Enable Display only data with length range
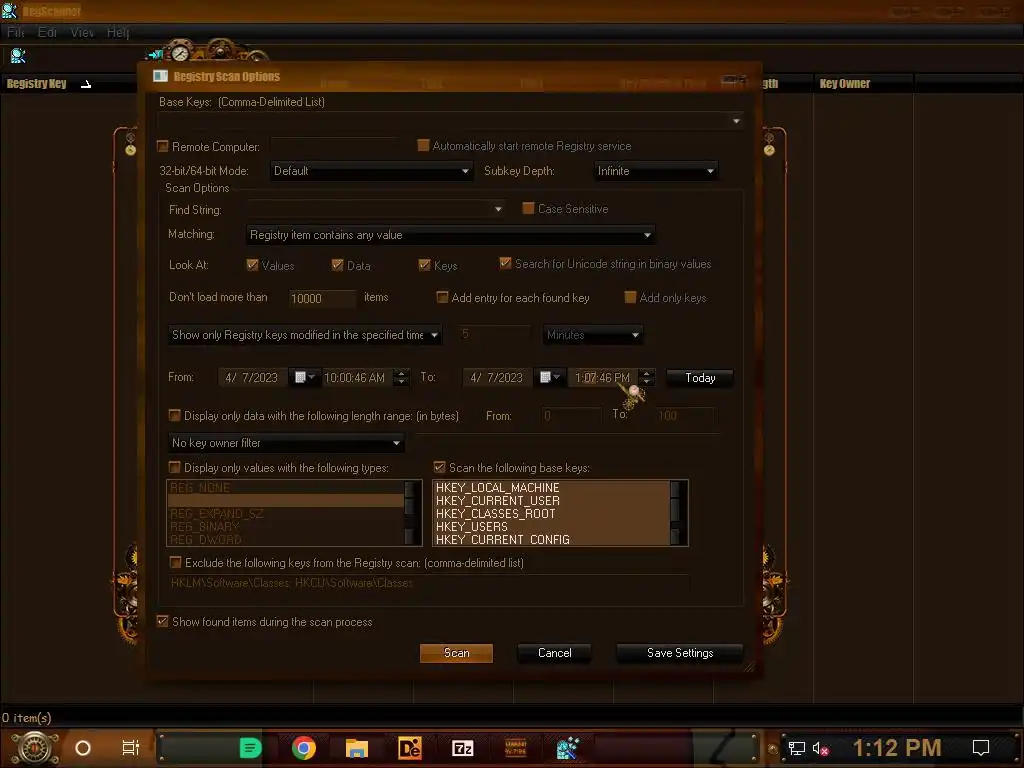 point(174,415)
